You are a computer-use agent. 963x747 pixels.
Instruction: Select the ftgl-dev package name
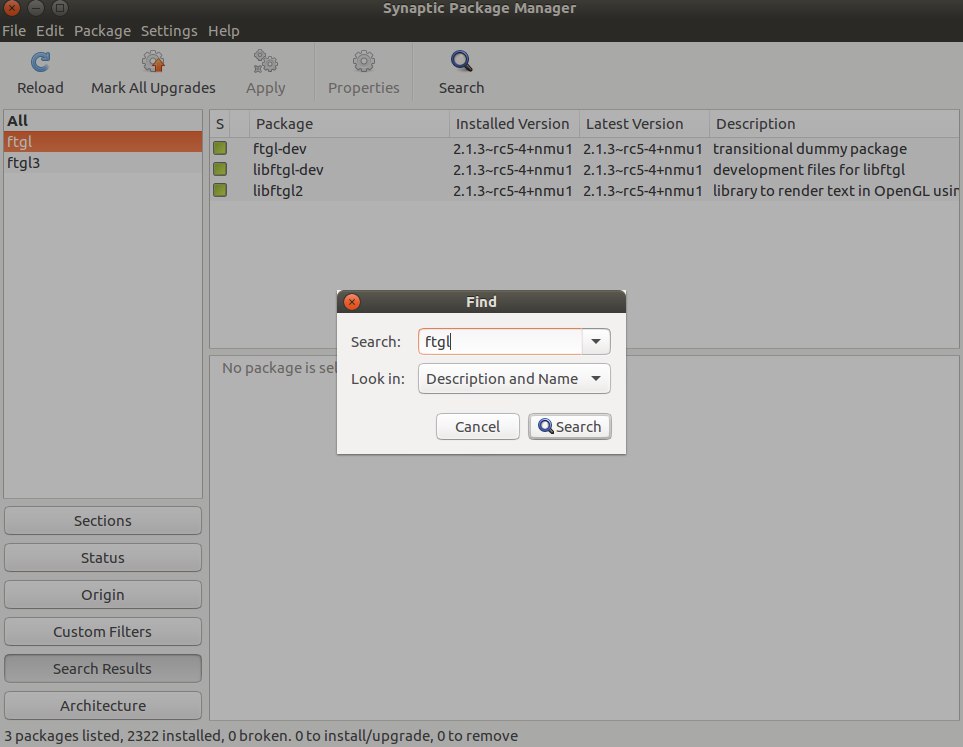pyautogui.click(x=279, y=149)
